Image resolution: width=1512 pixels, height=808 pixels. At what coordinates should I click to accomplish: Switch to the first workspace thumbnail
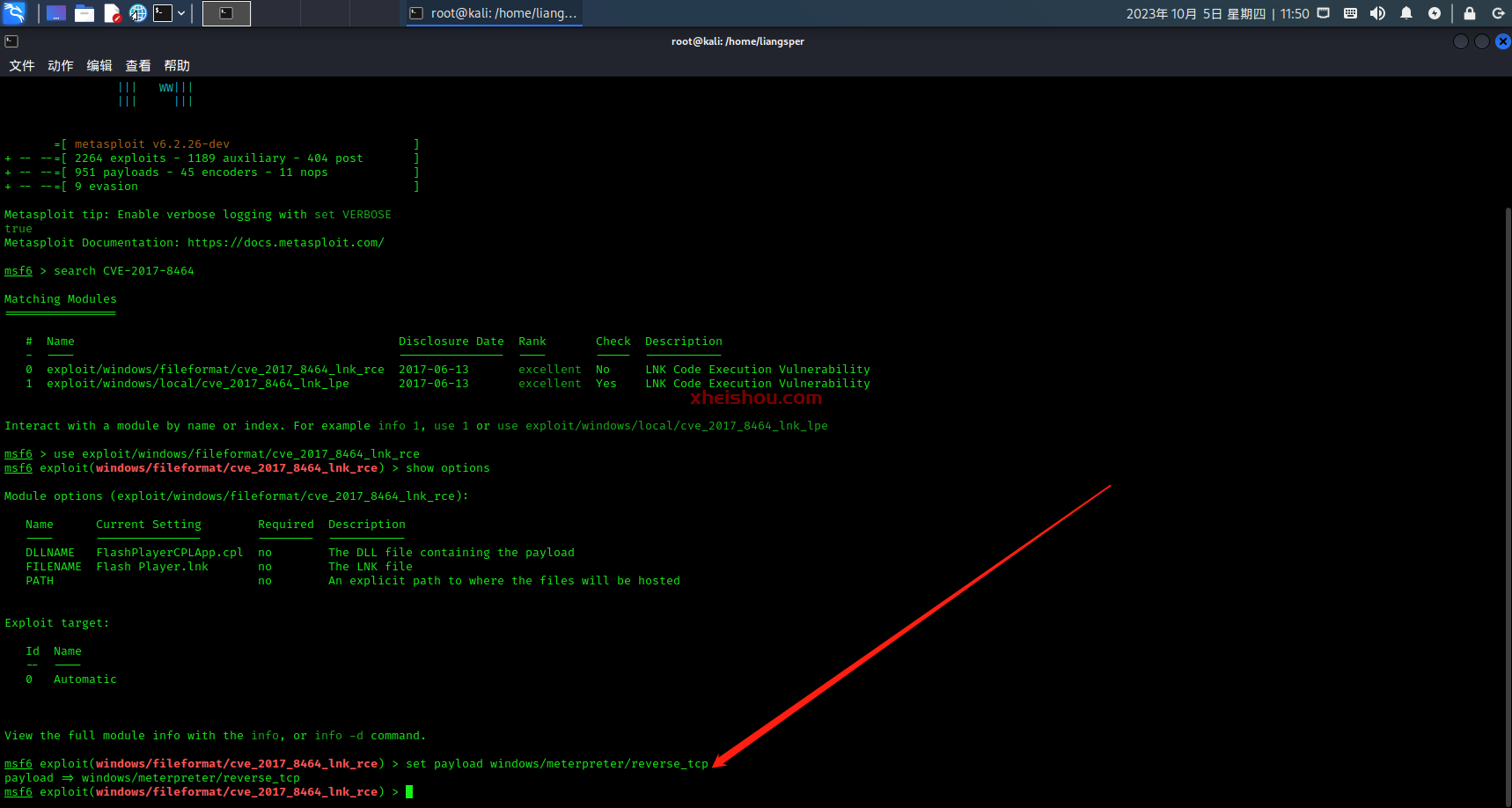click(x=226, y=13)
